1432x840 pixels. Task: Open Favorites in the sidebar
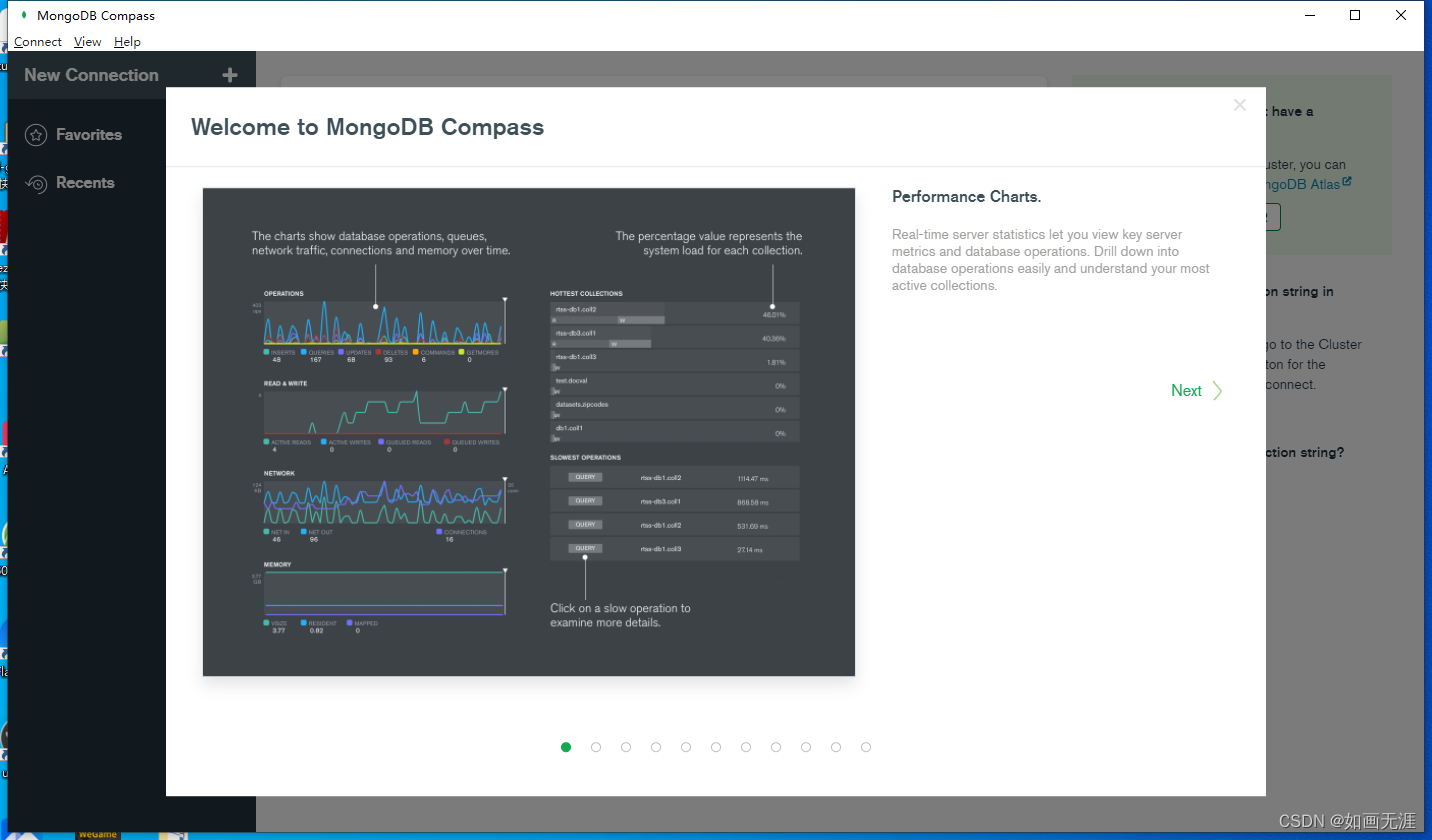89,135
